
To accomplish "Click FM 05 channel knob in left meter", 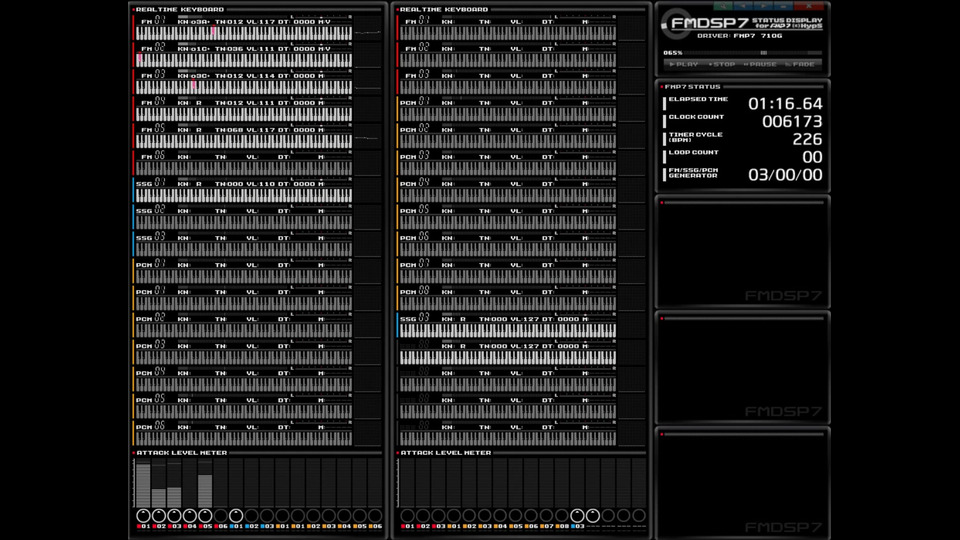I will click(x=205, y=516).
